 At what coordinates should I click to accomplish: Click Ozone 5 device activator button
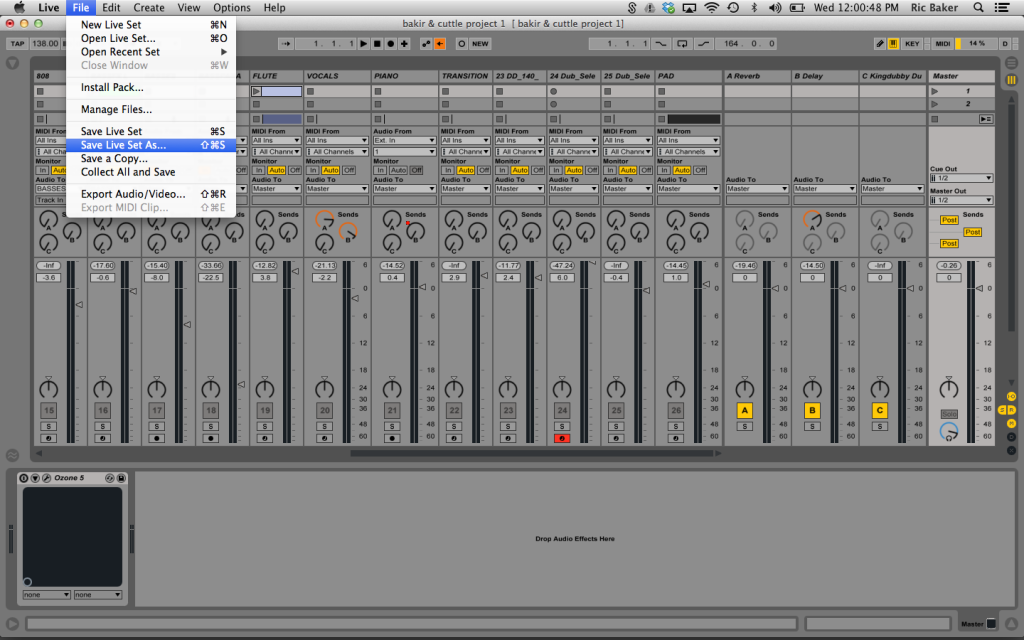(x=24, y=478)
